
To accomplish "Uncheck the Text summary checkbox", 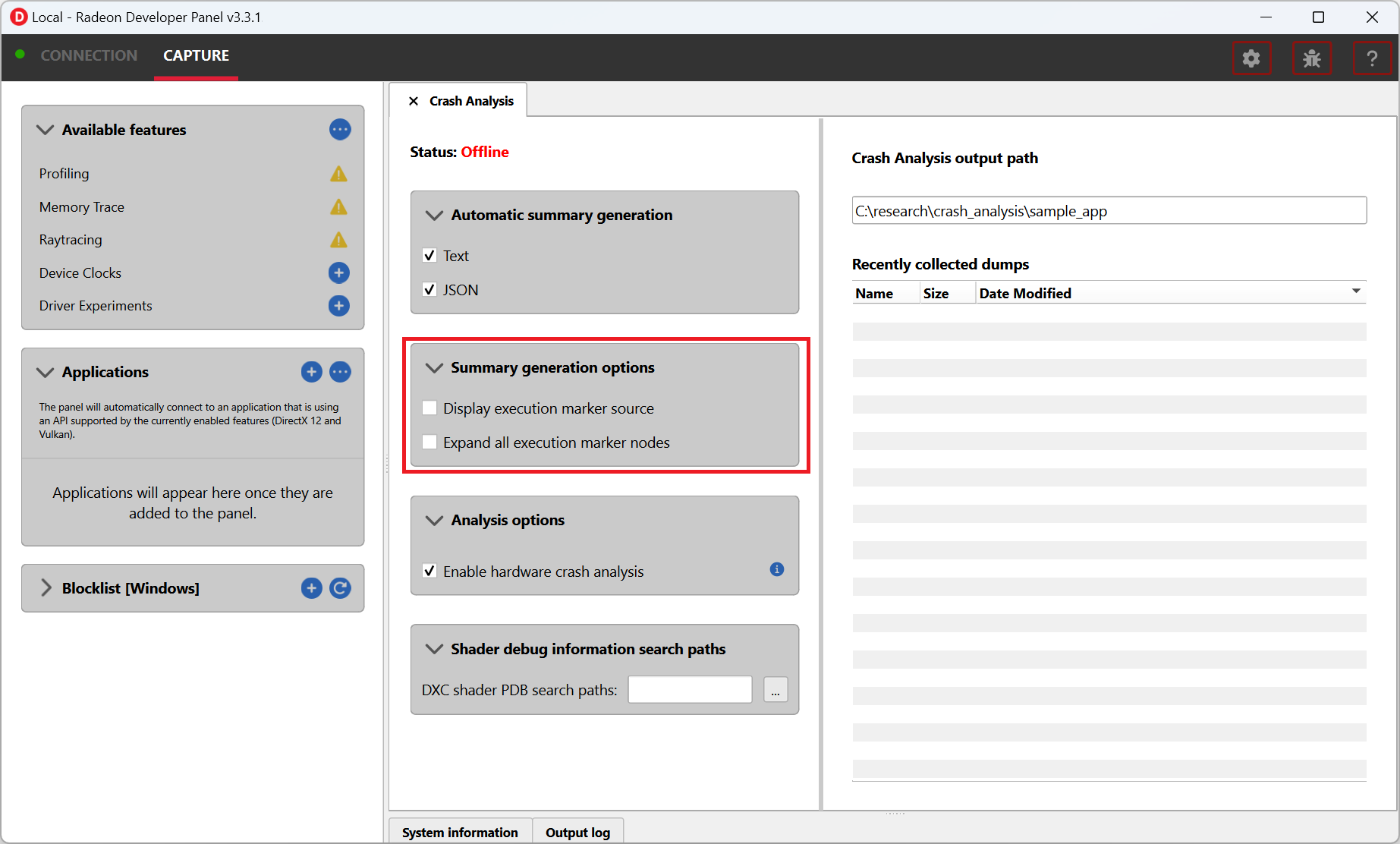I will pos(429,256).
